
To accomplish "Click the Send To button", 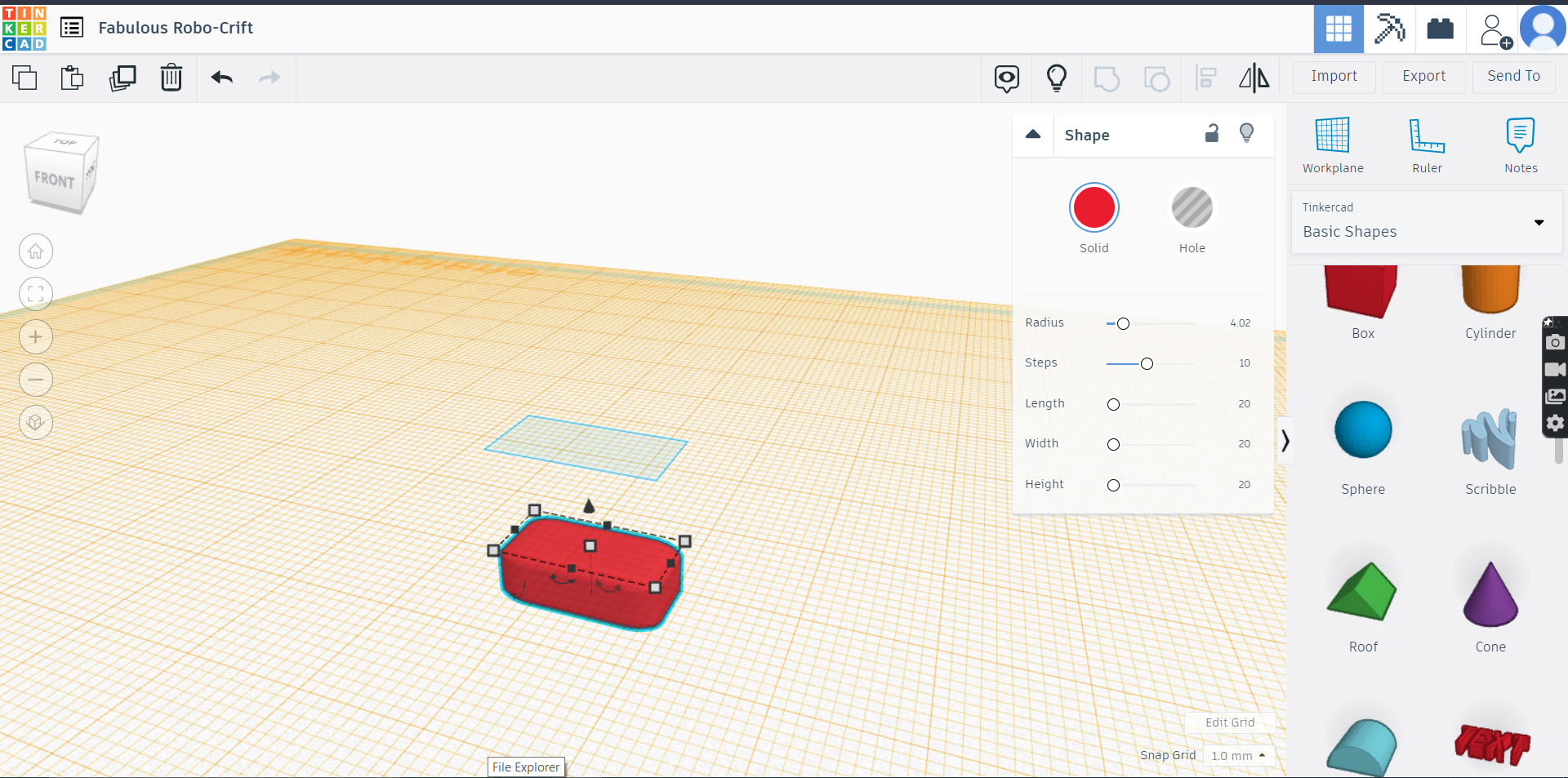I will pos(1514,77).
